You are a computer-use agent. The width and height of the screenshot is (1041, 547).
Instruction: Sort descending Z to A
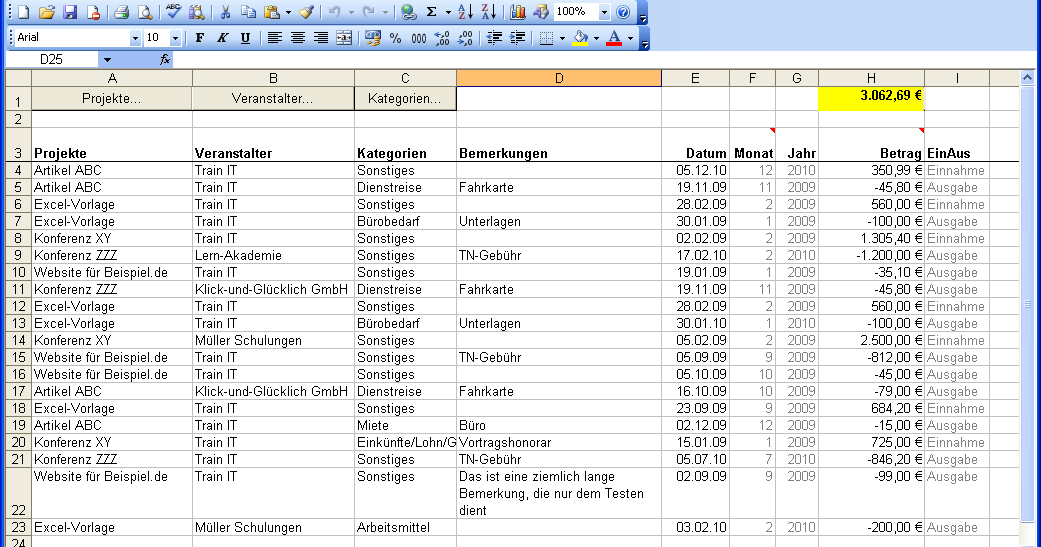coord(489,12)
